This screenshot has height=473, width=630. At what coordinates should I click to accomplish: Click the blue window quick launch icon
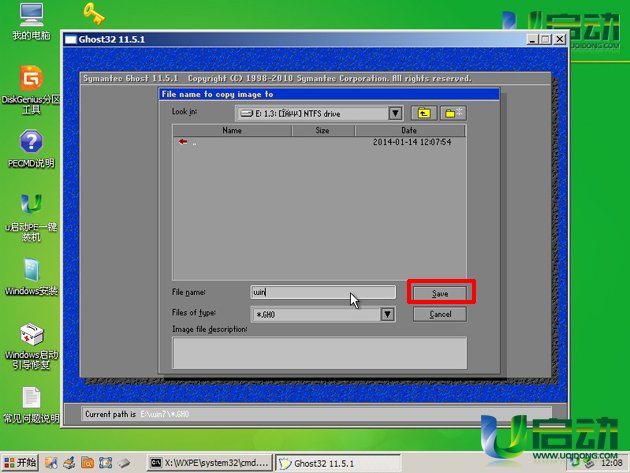106,463
